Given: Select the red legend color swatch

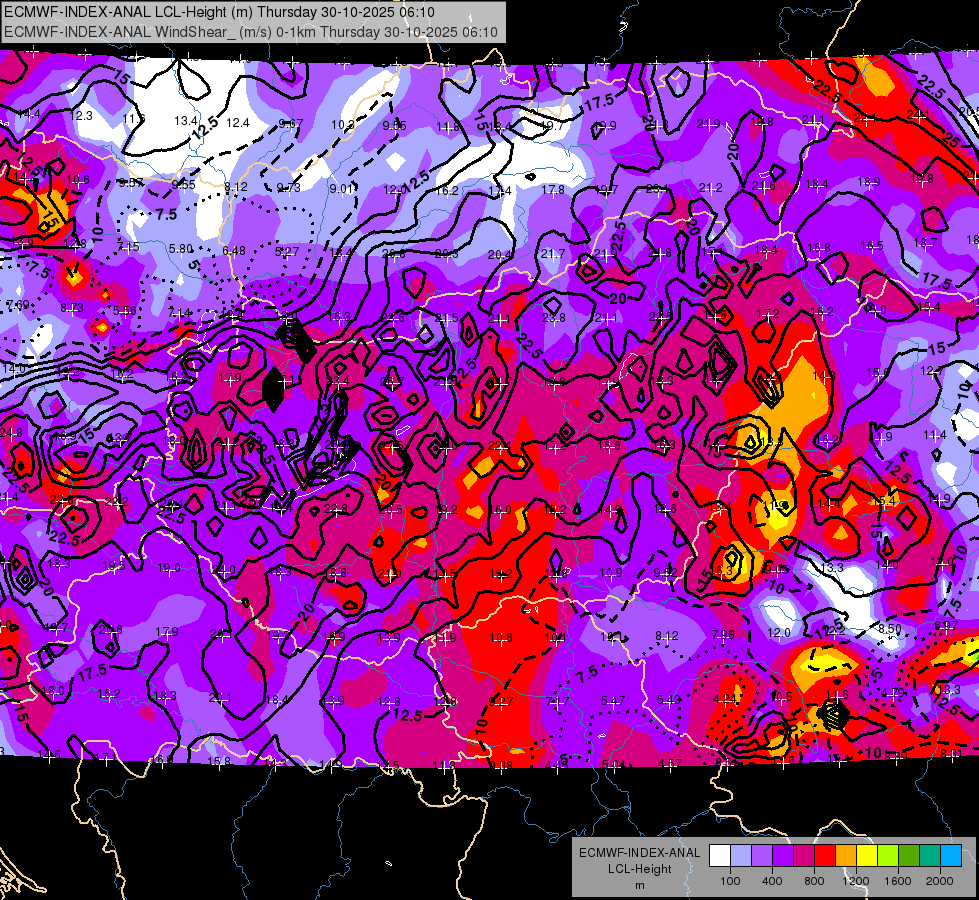Looking at the screenshot, I should coord(825,856).
